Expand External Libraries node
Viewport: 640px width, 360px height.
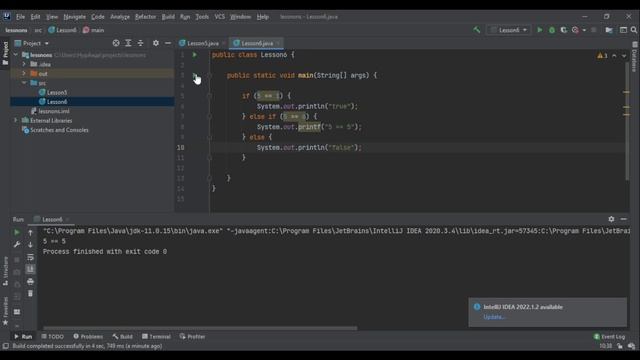click(x=16, y=120)
